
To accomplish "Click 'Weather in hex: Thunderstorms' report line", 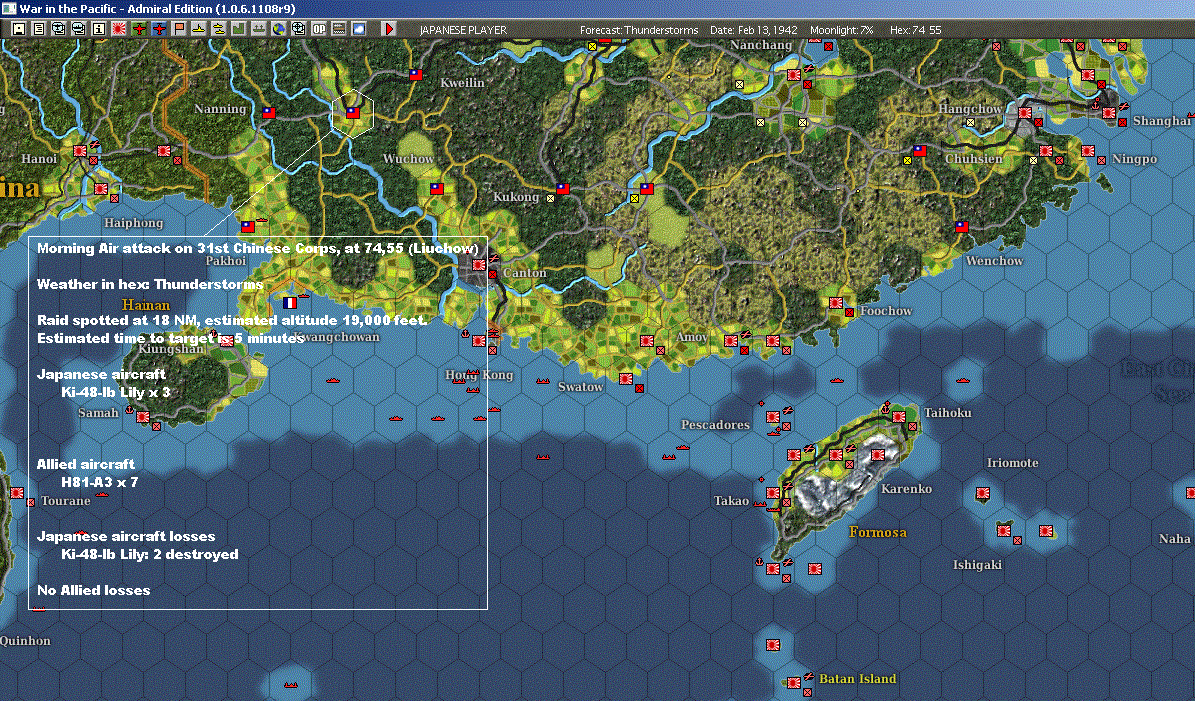I will click(x=150, y=284).
